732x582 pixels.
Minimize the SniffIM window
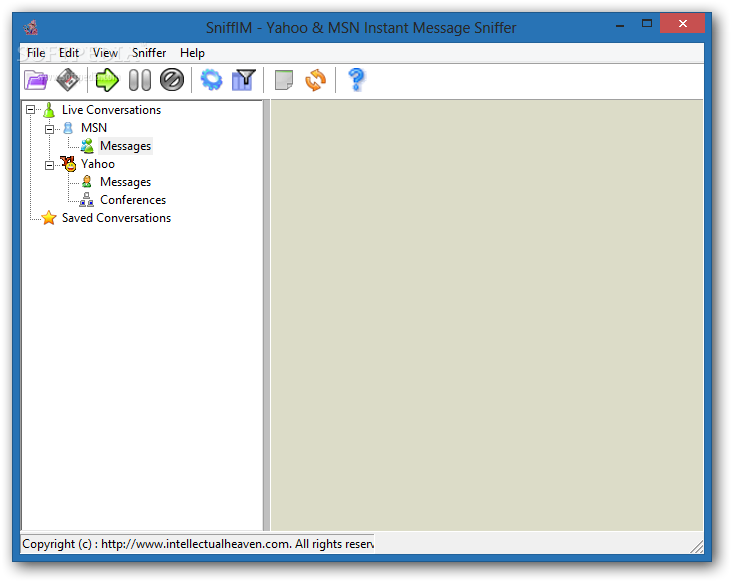point(620,24)
